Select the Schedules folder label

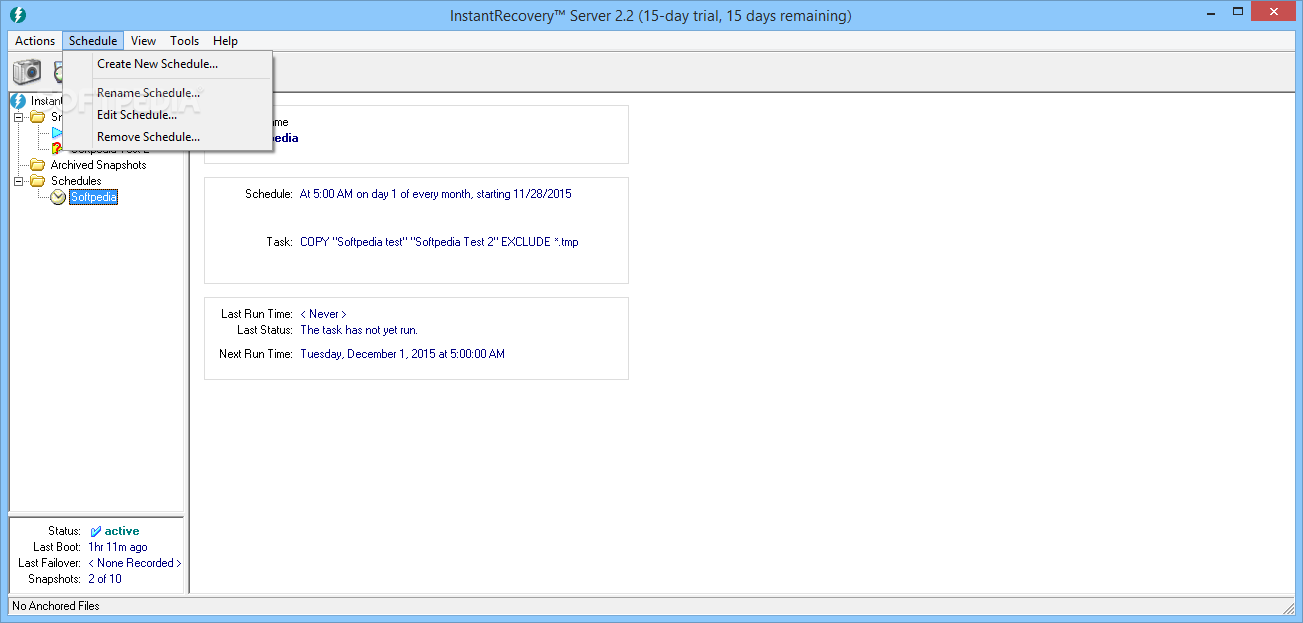76,181
